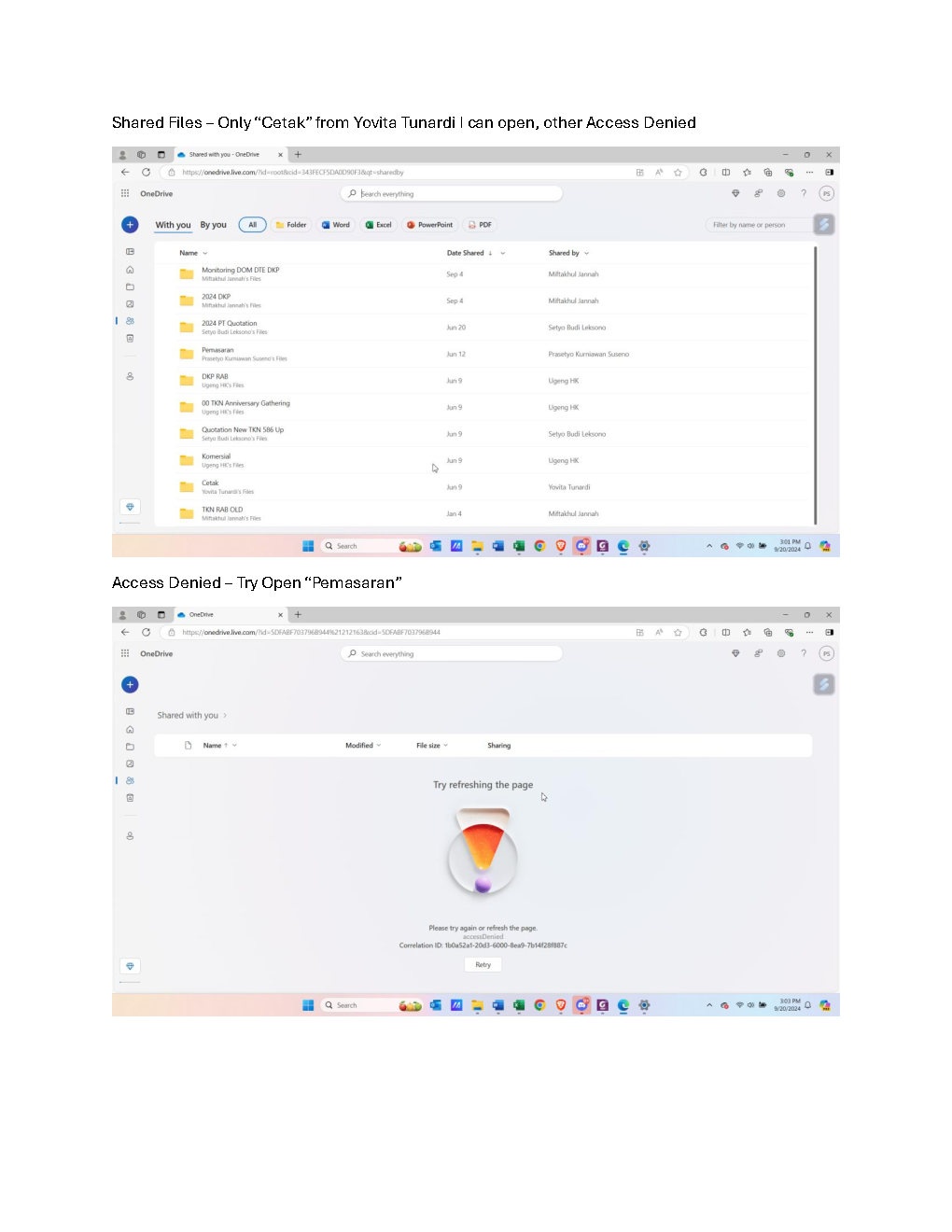This screenshot has width=952, height=1232.
Task: Click the blue plus Add new button in Shared with you window
Action: click(130, 225)
